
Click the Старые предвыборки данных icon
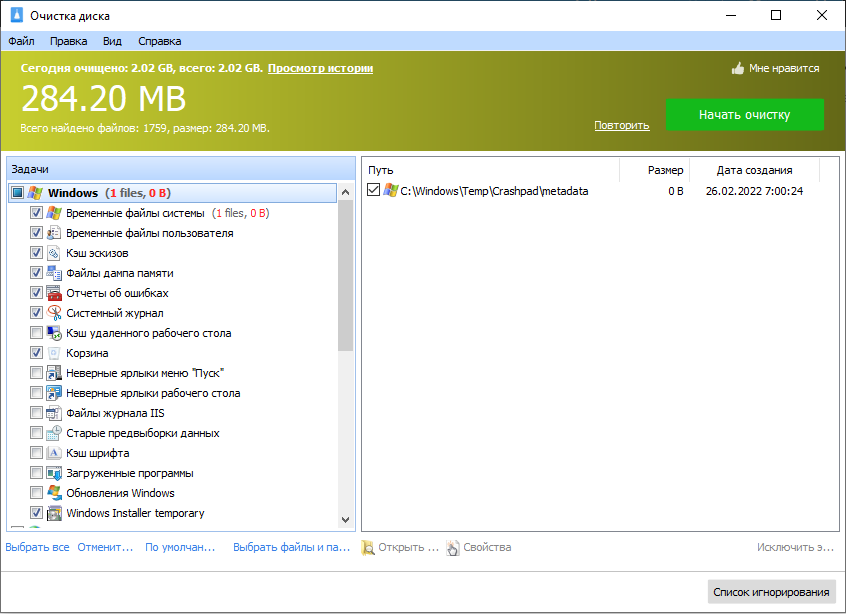pos(53,432)
